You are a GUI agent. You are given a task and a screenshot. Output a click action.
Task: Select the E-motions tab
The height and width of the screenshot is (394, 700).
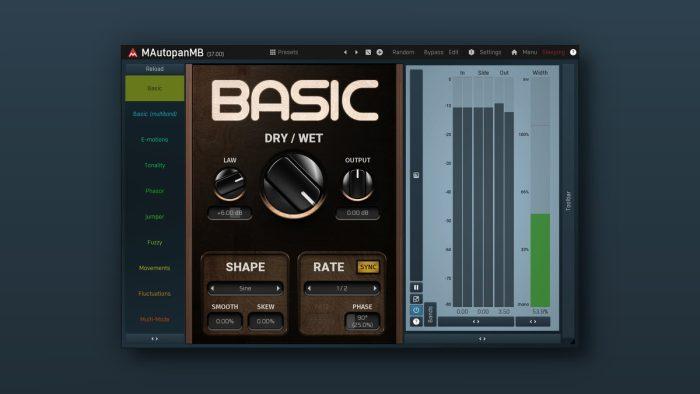(154, 140)
